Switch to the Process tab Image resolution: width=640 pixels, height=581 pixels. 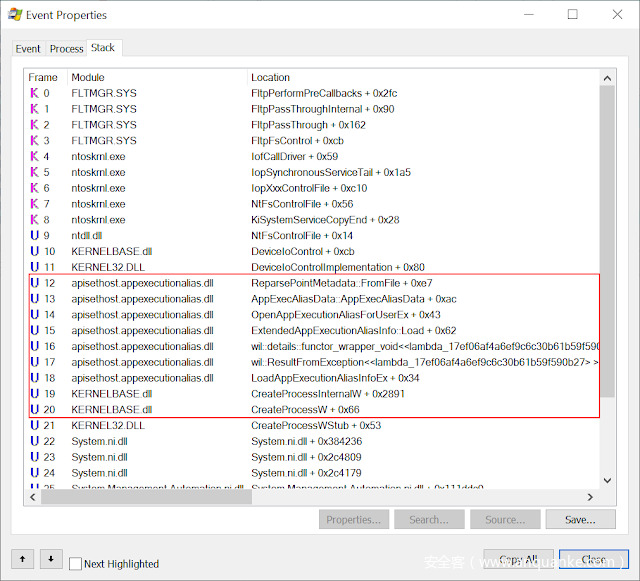click(x=66, y=49)
